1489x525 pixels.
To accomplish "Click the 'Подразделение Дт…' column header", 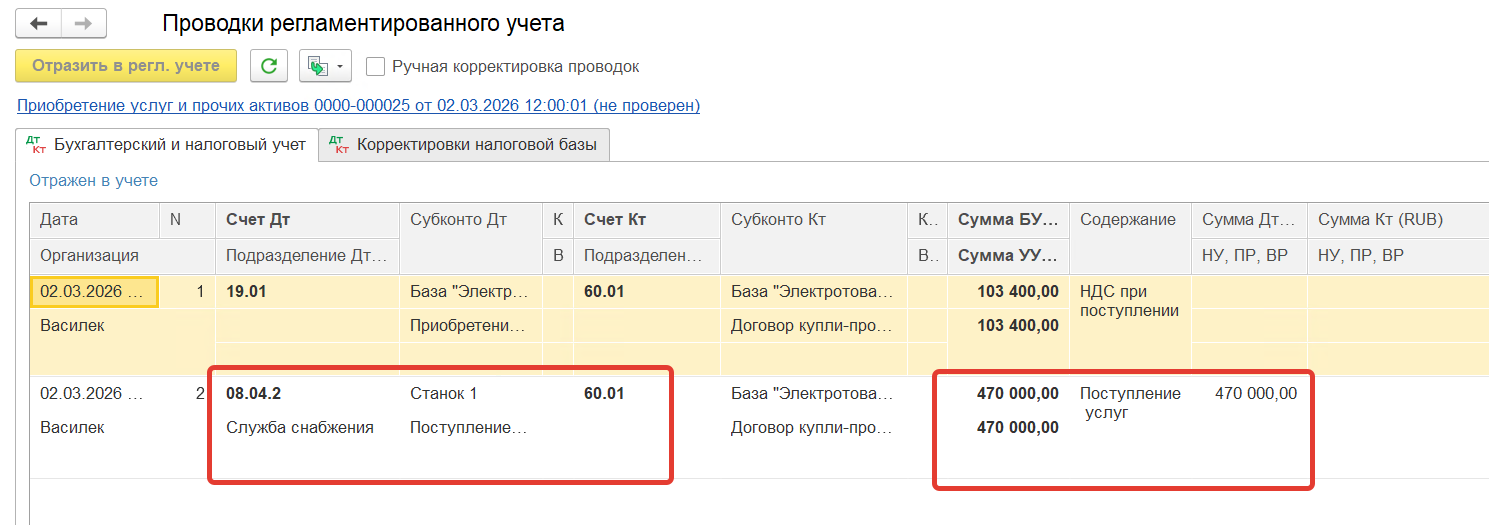I will (x=307, y=256).
